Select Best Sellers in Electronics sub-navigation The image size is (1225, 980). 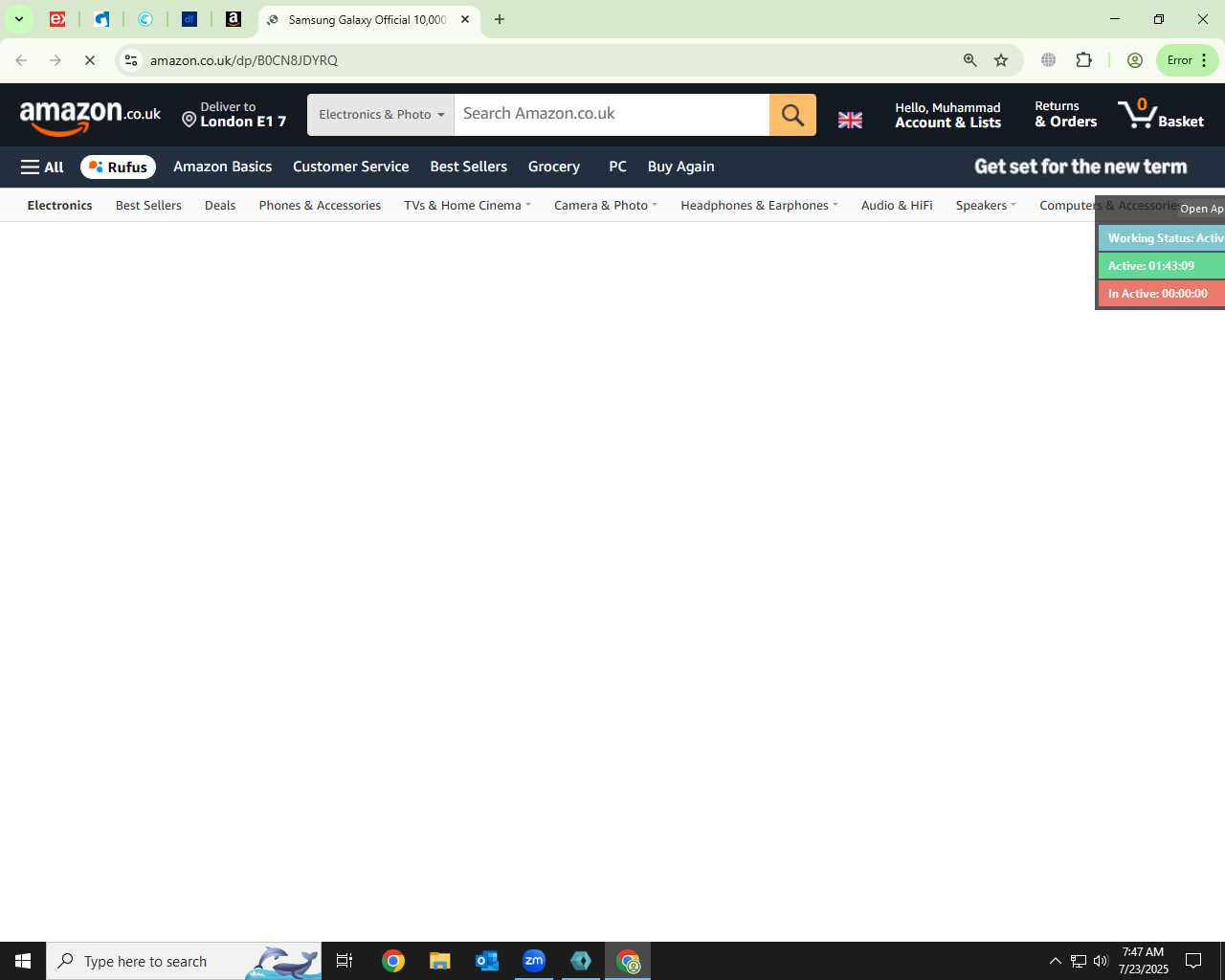point(148,205)
